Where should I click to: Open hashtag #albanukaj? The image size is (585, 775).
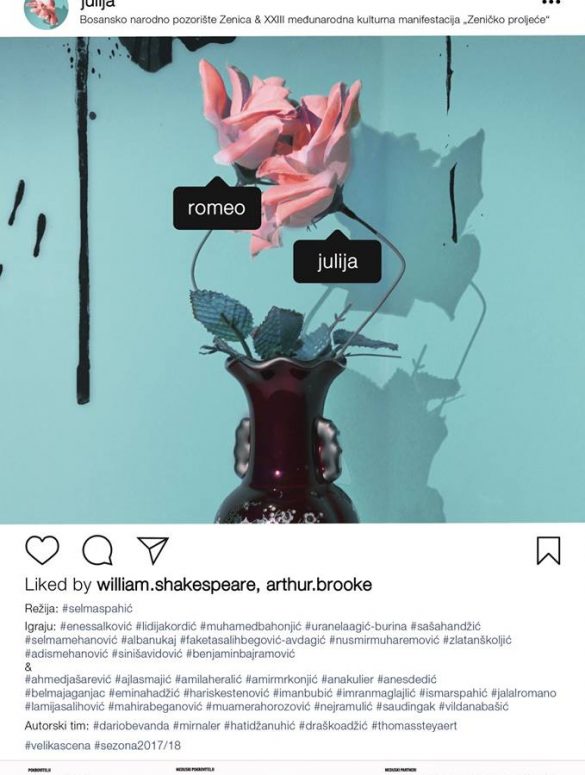point(149,640)
